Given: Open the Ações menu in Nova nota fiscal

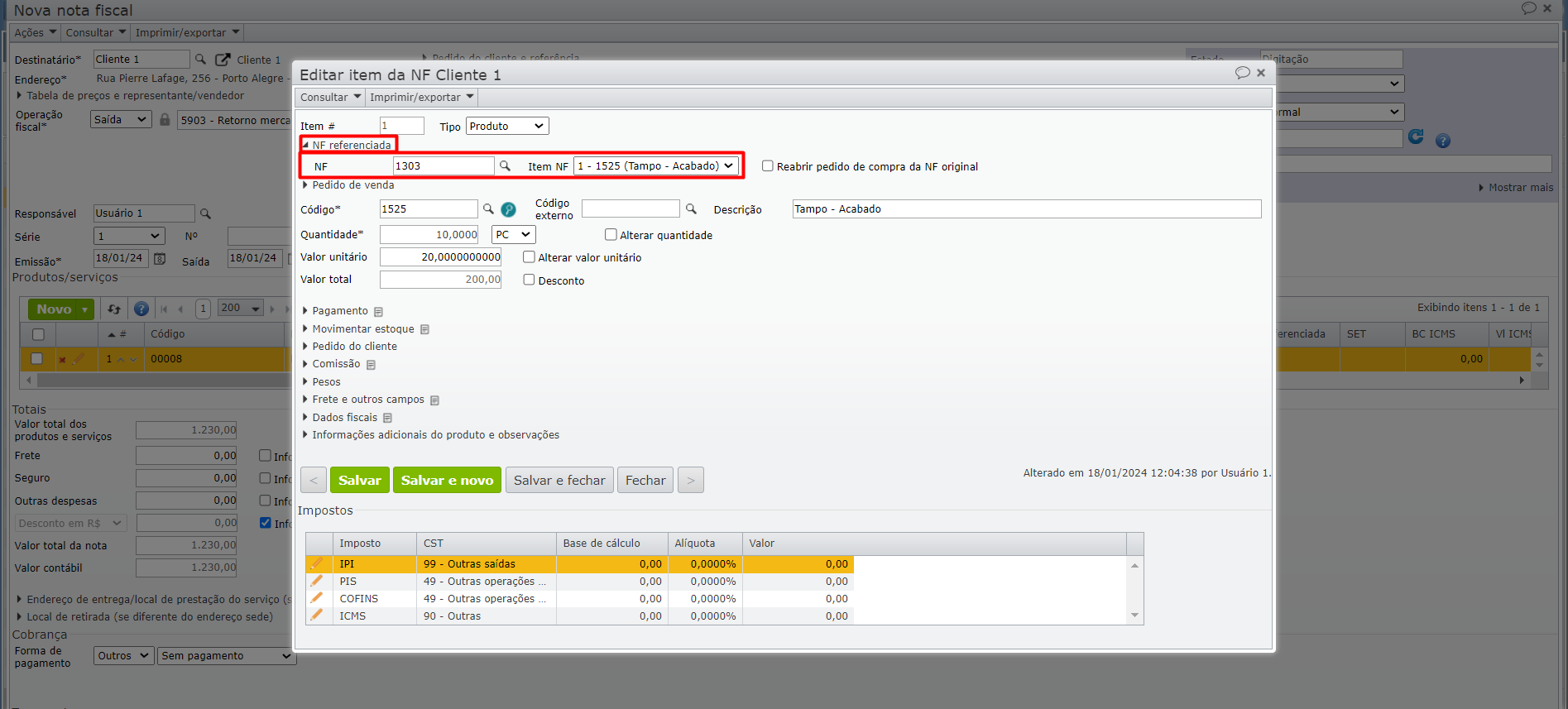Looking at the screenshot, I should [x=36, y=33].
